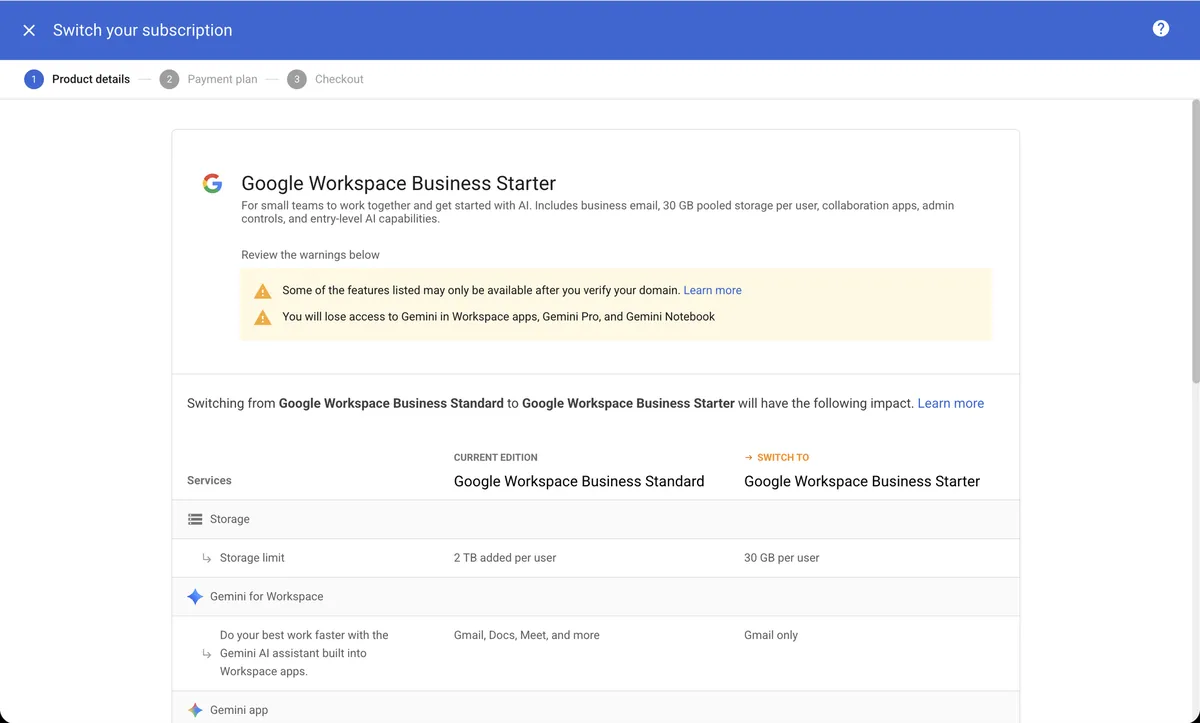
Task: Click the Switch your subscription title
Action: coord(143,30)
